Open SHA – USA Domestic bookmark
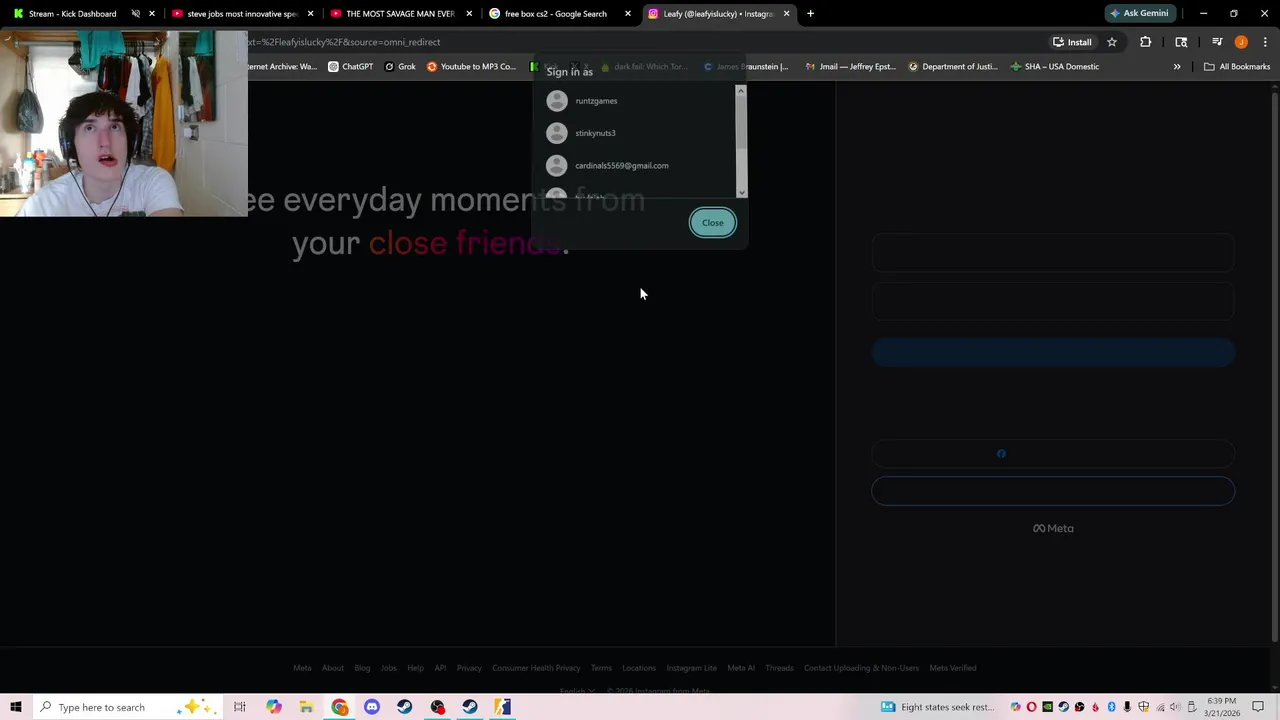This screenshot has width=1280, height=720. point(1055,67)
